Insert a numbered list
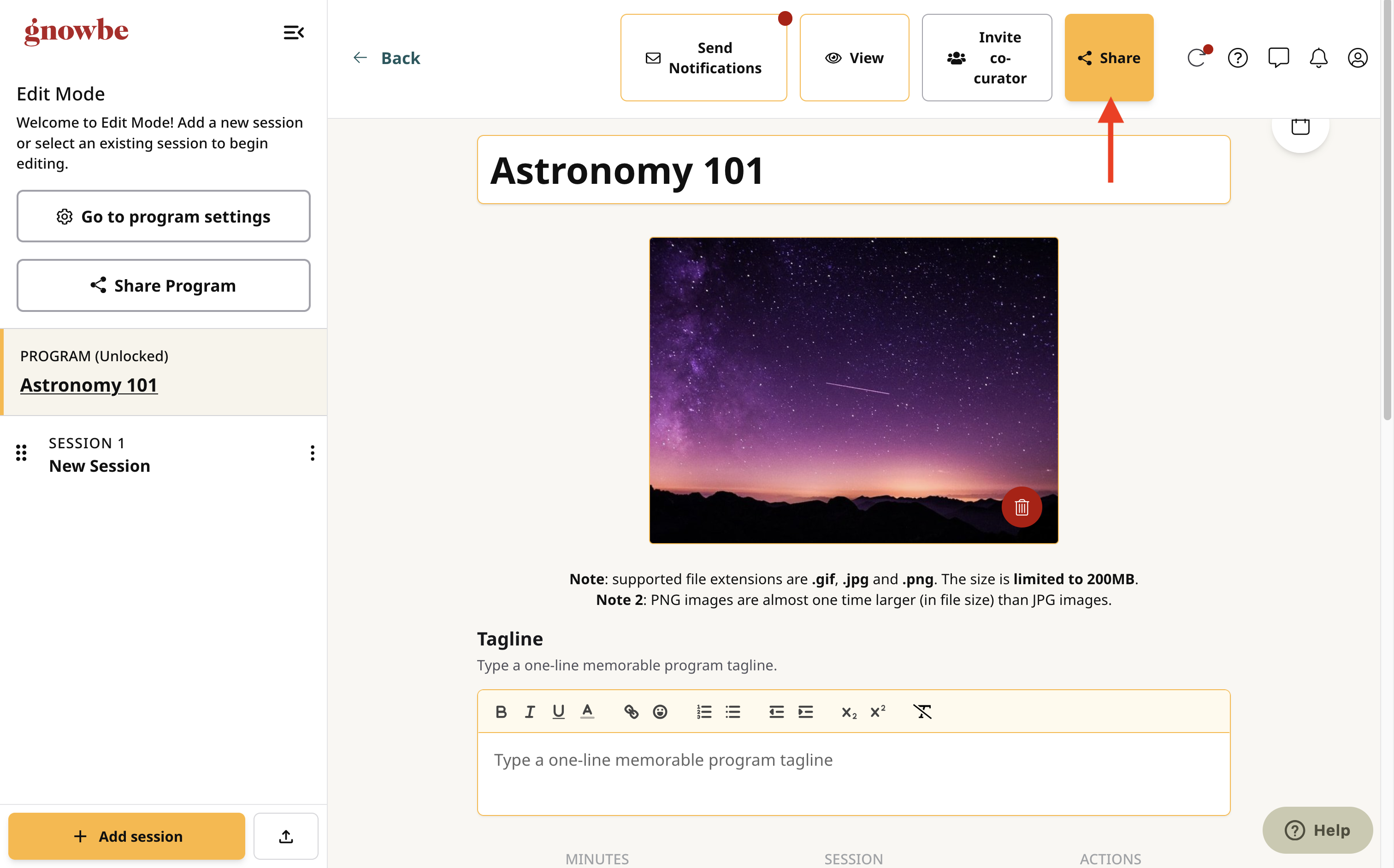 [704, 712]
